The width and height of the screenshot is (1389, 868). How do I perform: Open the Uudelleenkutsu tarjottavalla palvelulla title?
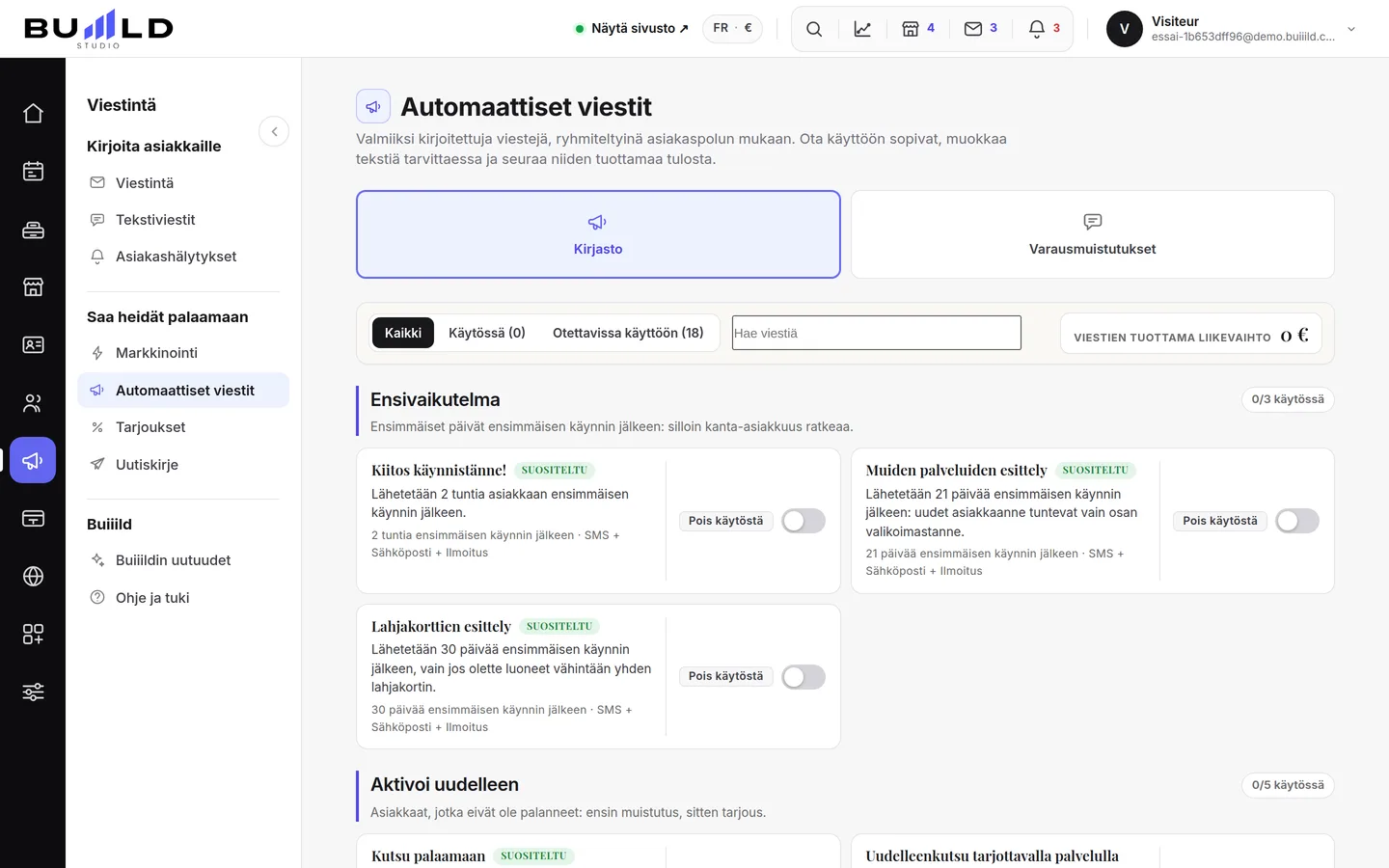pos(992,856)
